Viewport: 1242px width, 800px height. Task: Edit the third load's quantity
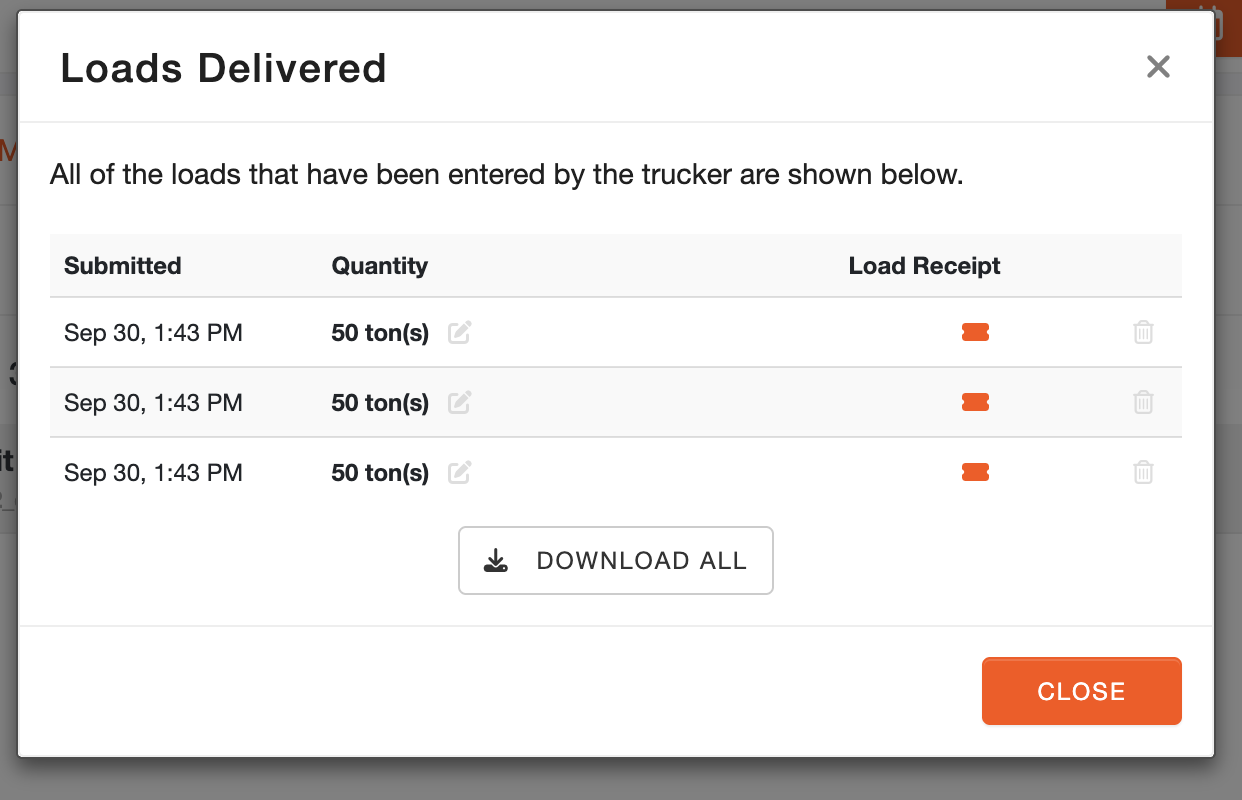pyautogui.click(x=460, y=473)
